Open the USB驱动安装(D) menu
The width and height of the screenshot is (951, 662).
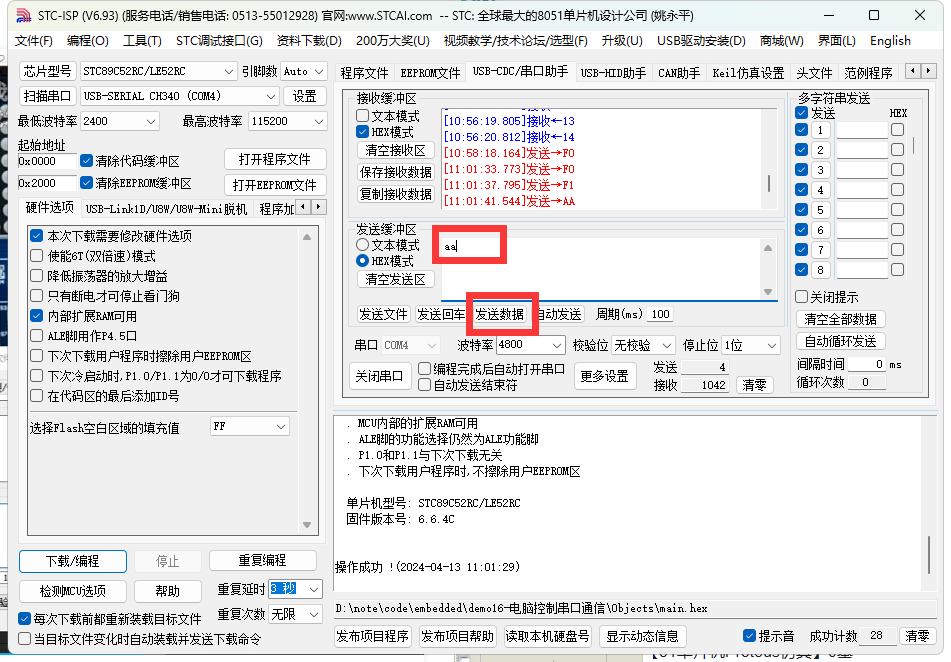point(701,41)
